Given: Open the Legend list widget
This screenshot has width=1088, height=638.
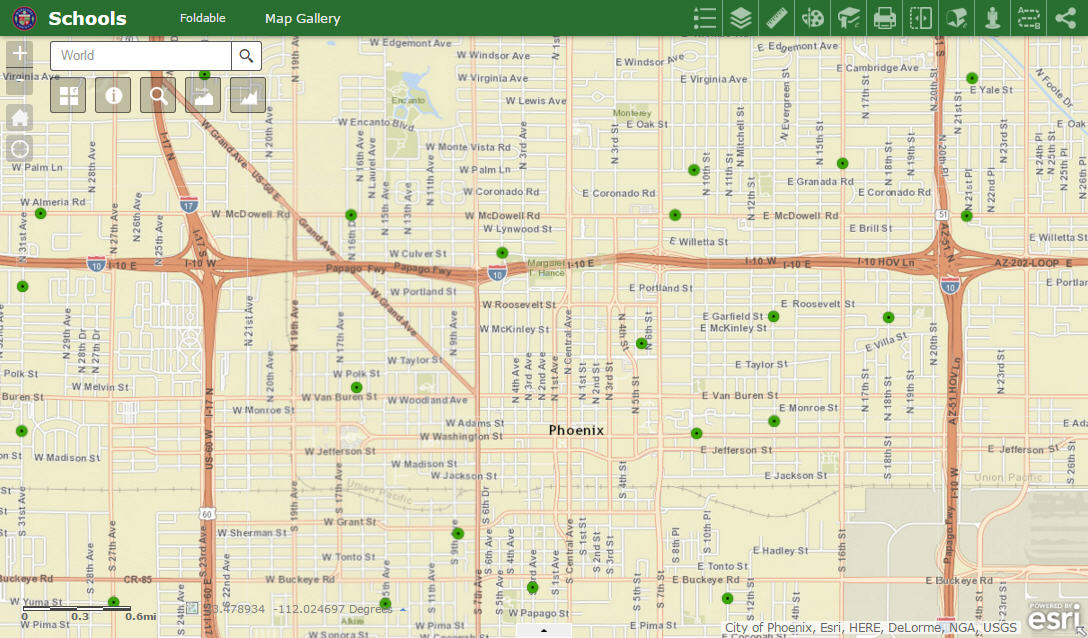Looking at the screenshot, I should tap(704, 18).
